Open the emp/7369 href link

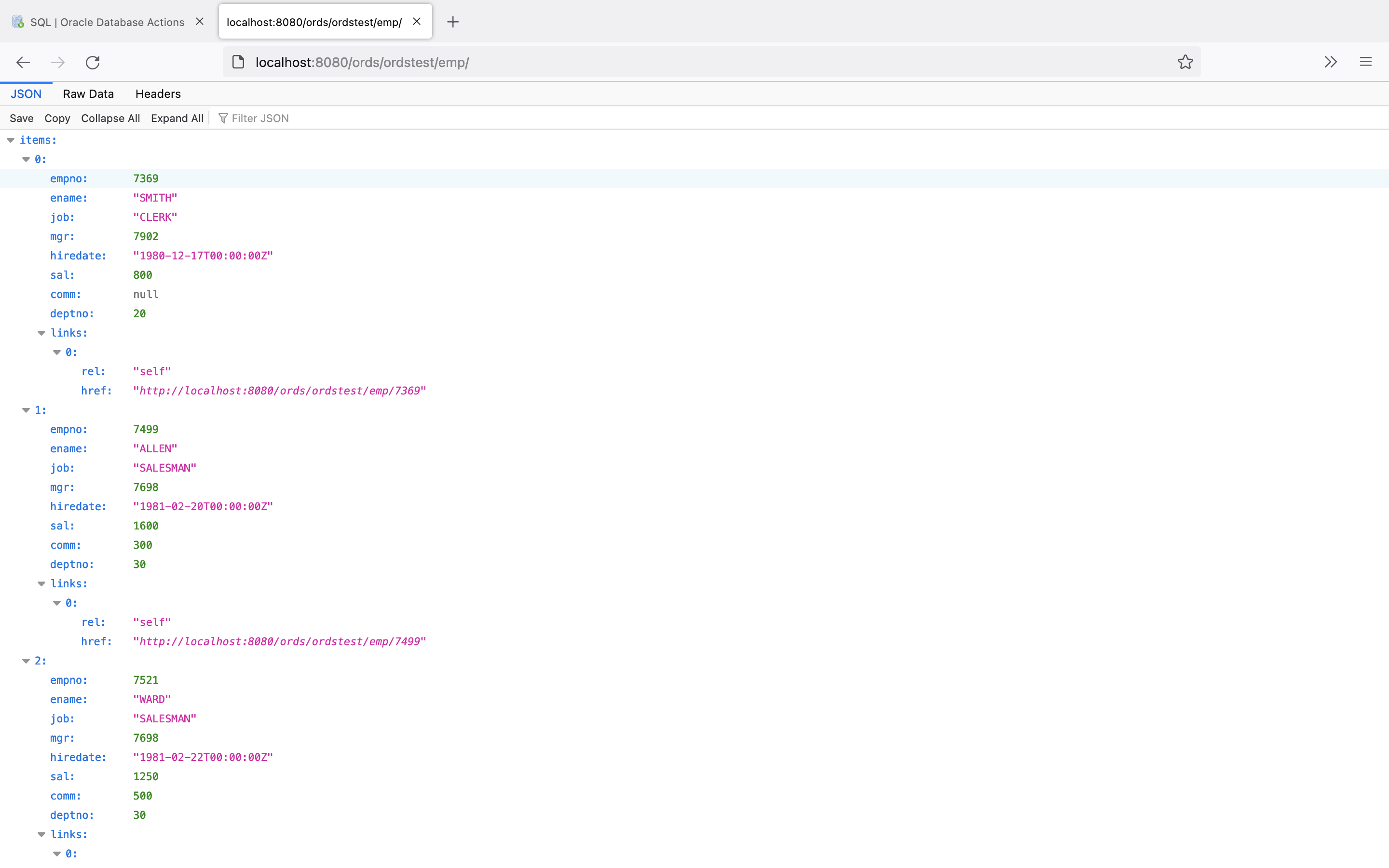[x=280, y=391]
